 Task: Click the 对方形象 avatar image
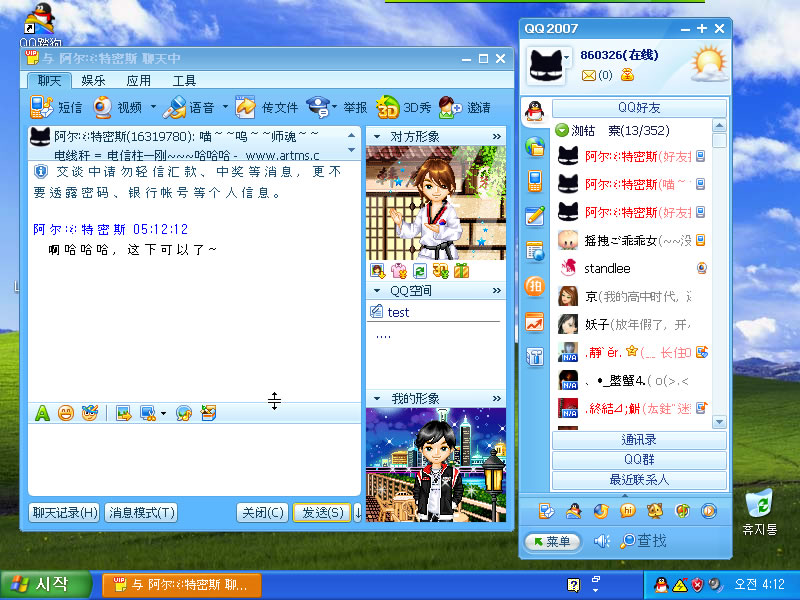(x=436, y=203)
